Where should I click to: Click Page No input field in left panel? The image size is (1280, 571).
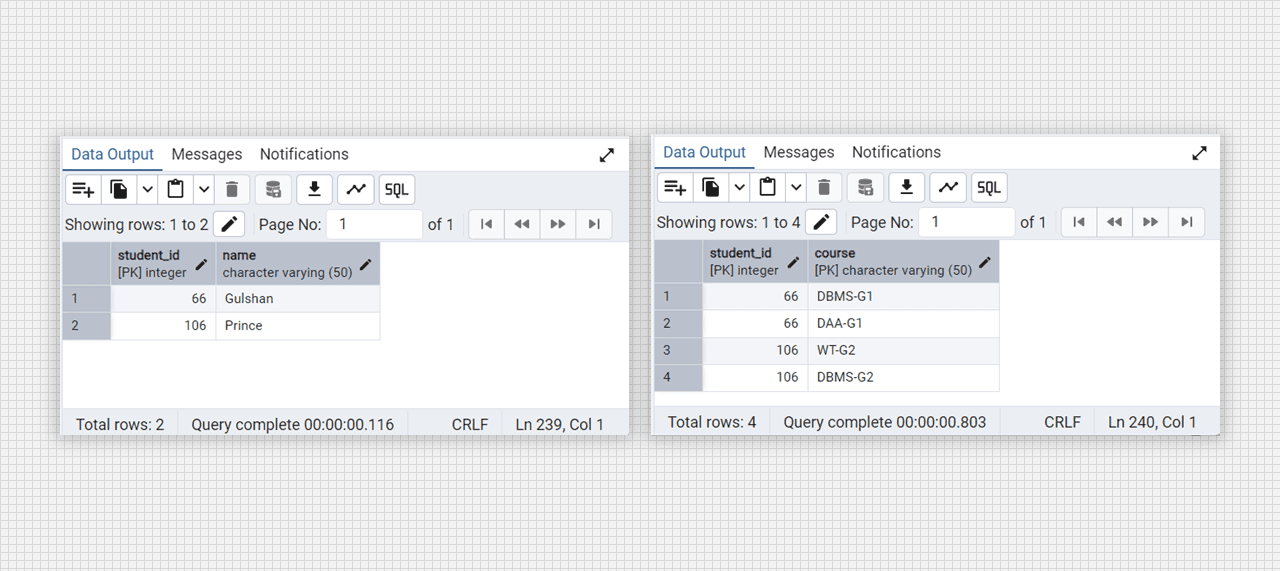pos(375,224)
